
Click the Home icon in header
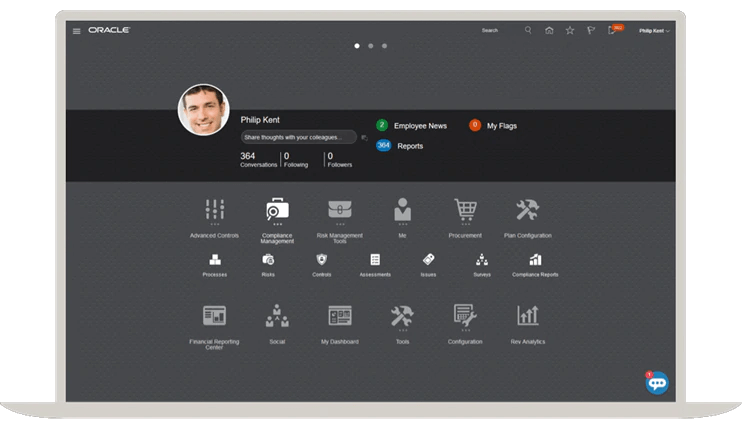(549, 31)
